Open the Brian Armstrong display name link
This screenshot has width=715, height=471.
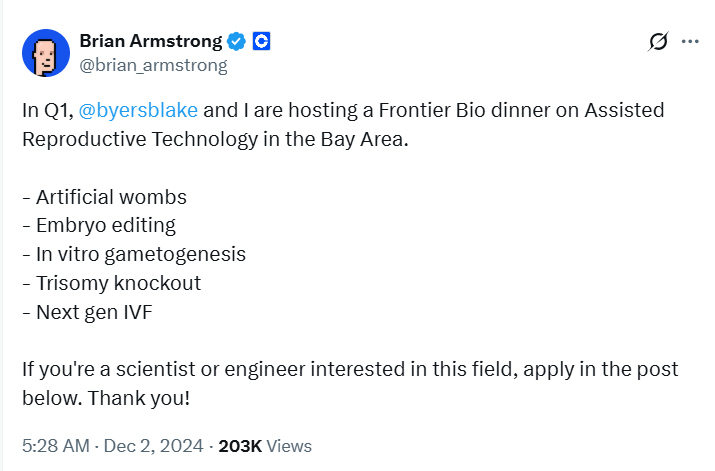click(x=150, y=42)
